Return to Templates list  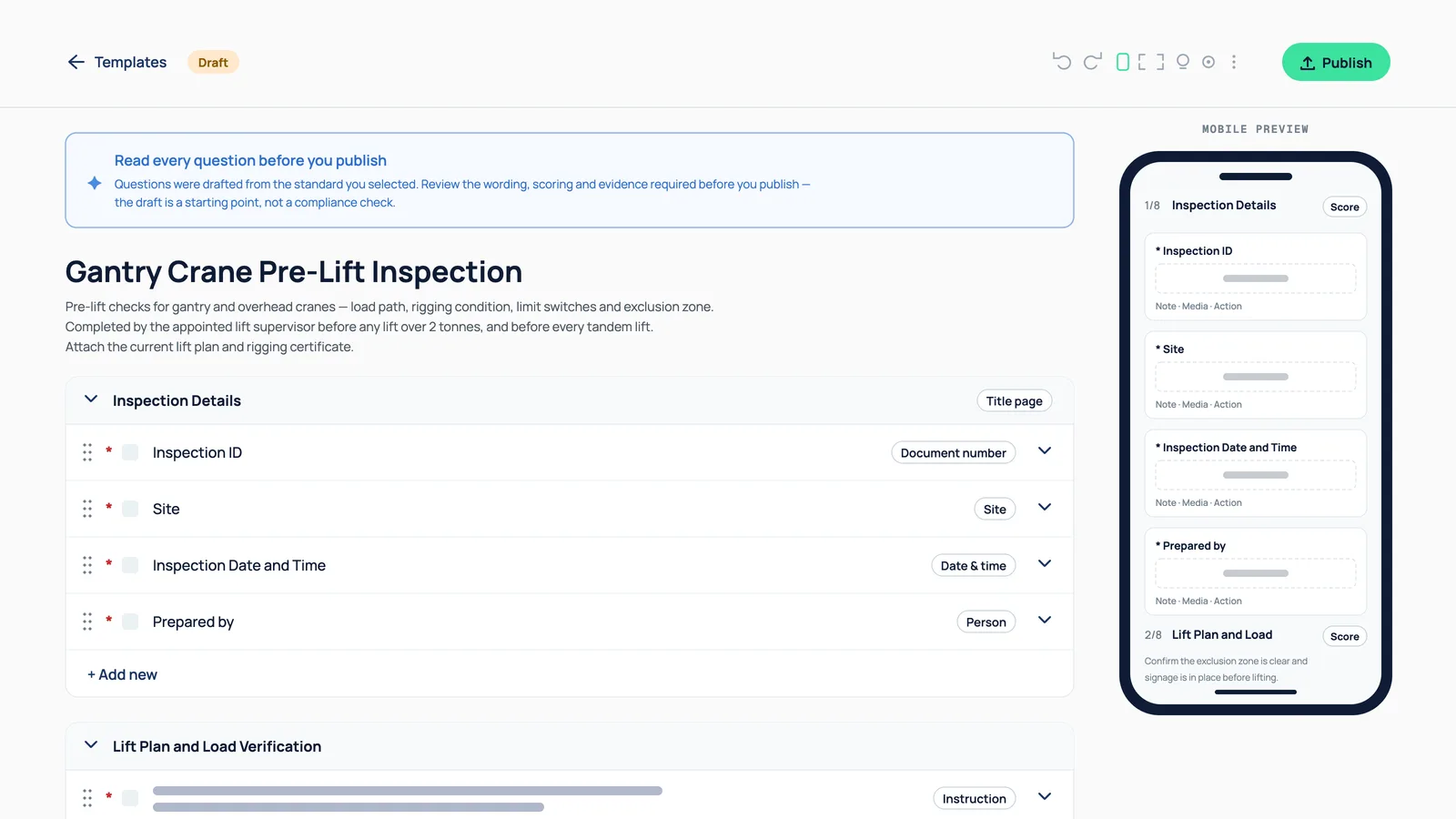[130, 62]
